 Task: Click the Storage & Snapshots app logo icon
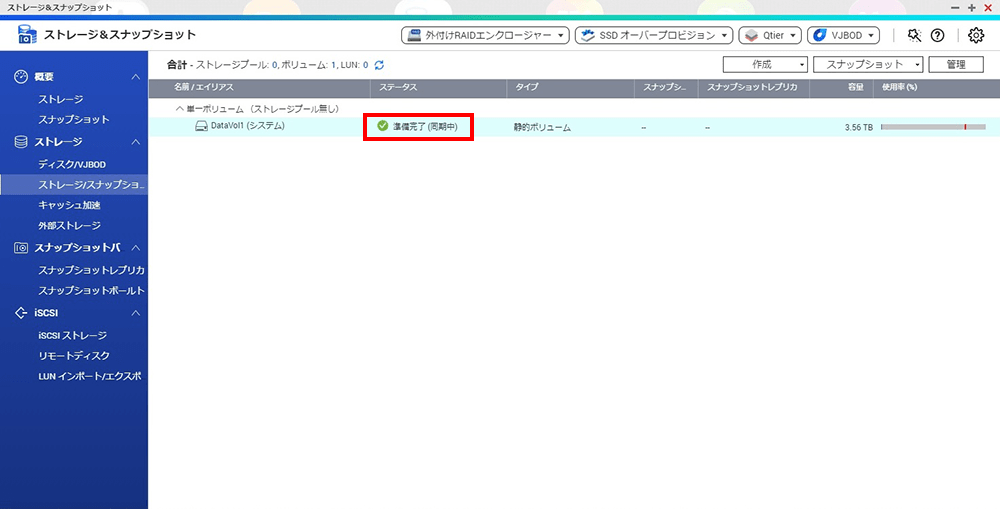tap(27, 34)
